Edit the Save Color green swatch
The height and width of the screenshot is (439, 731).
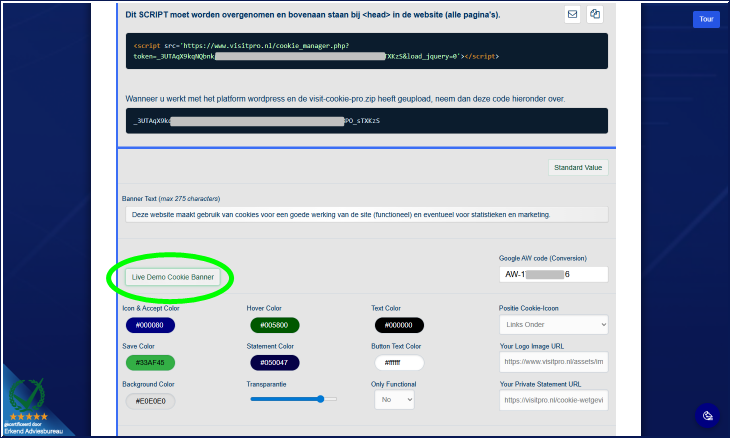[x=150, y=362]
